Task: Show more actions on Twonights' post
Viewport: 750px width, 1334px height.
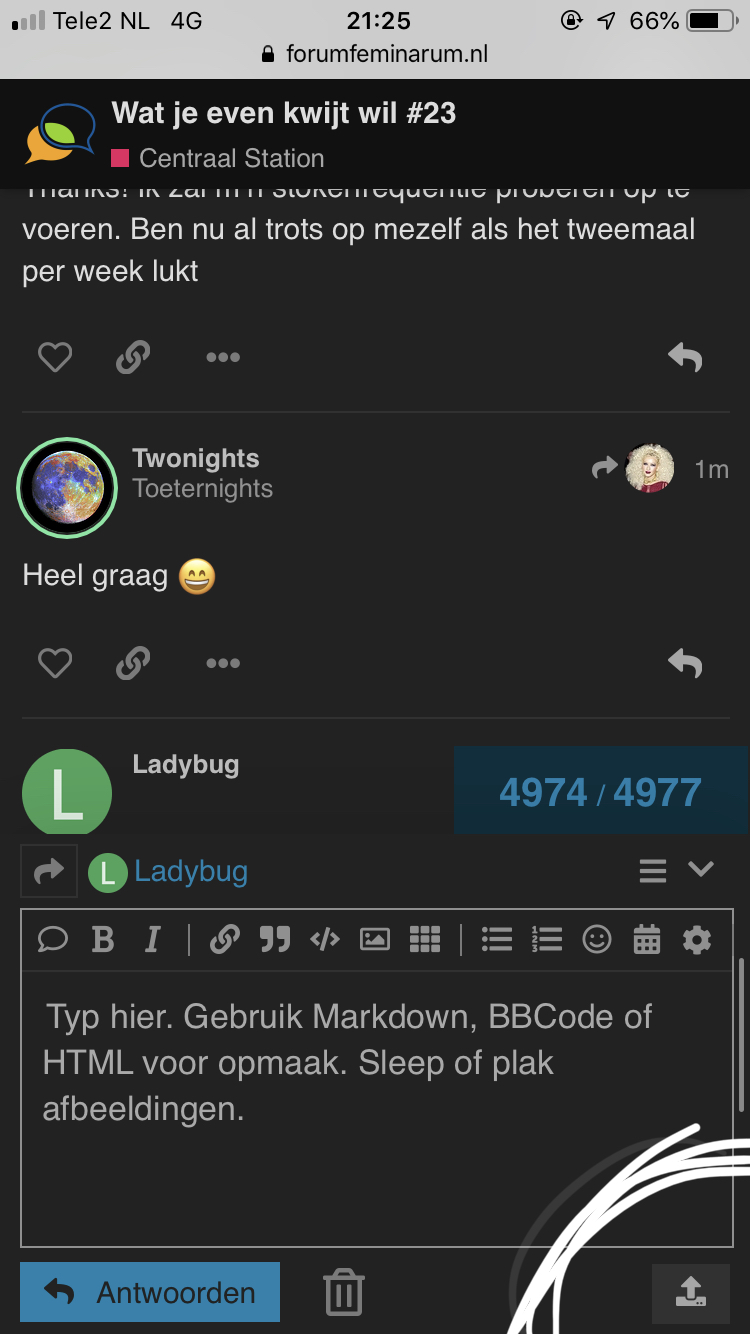Action: (x=222, y=663)
